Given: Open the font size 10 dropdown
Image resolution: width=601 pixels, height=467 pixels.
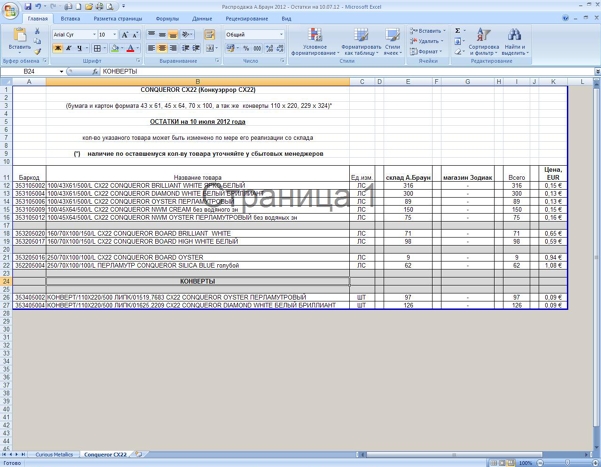Looking at the screenshot, I should click(115, 35).
